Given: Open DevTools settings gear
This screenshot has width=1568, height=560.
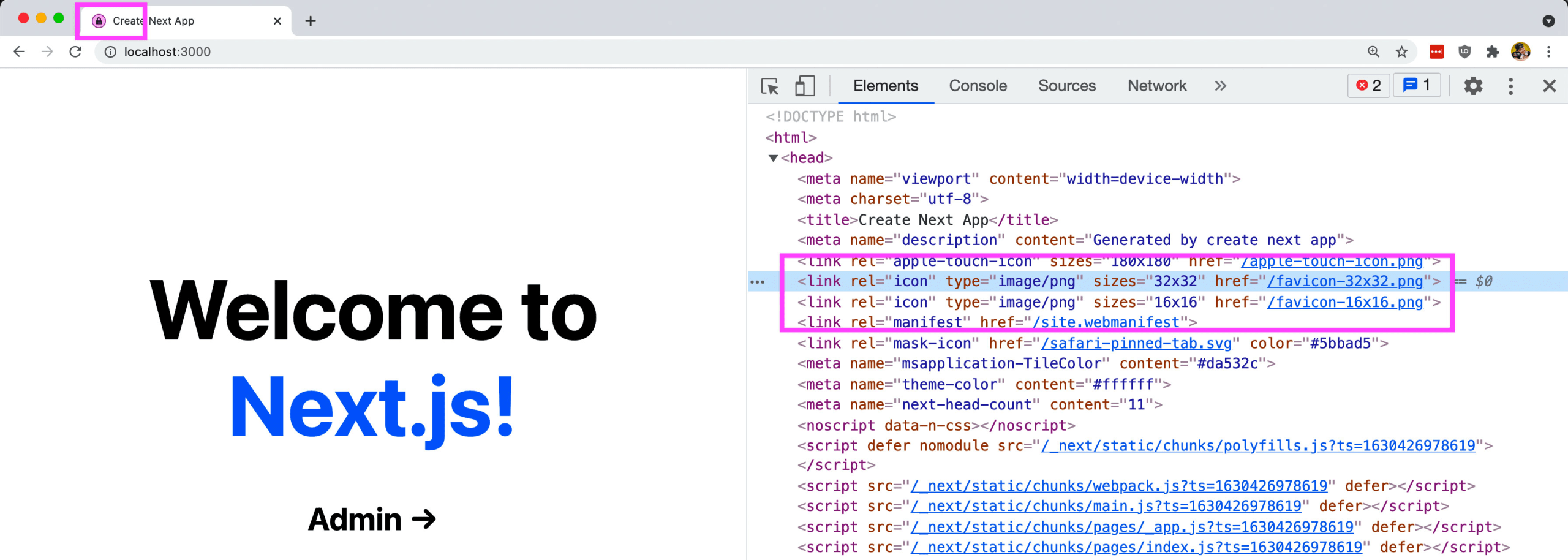Looking at the screenshot, I should click(x=1473, y=86).
